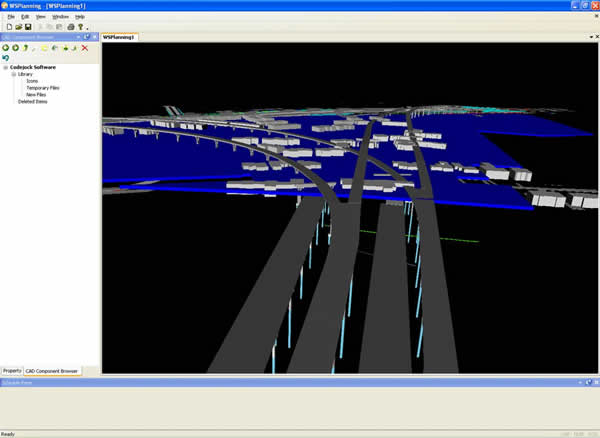Image resolution: width=600 pixels, height=438 pixels.
Task: Click the Open file folder icon
Action: click(18, 27)
